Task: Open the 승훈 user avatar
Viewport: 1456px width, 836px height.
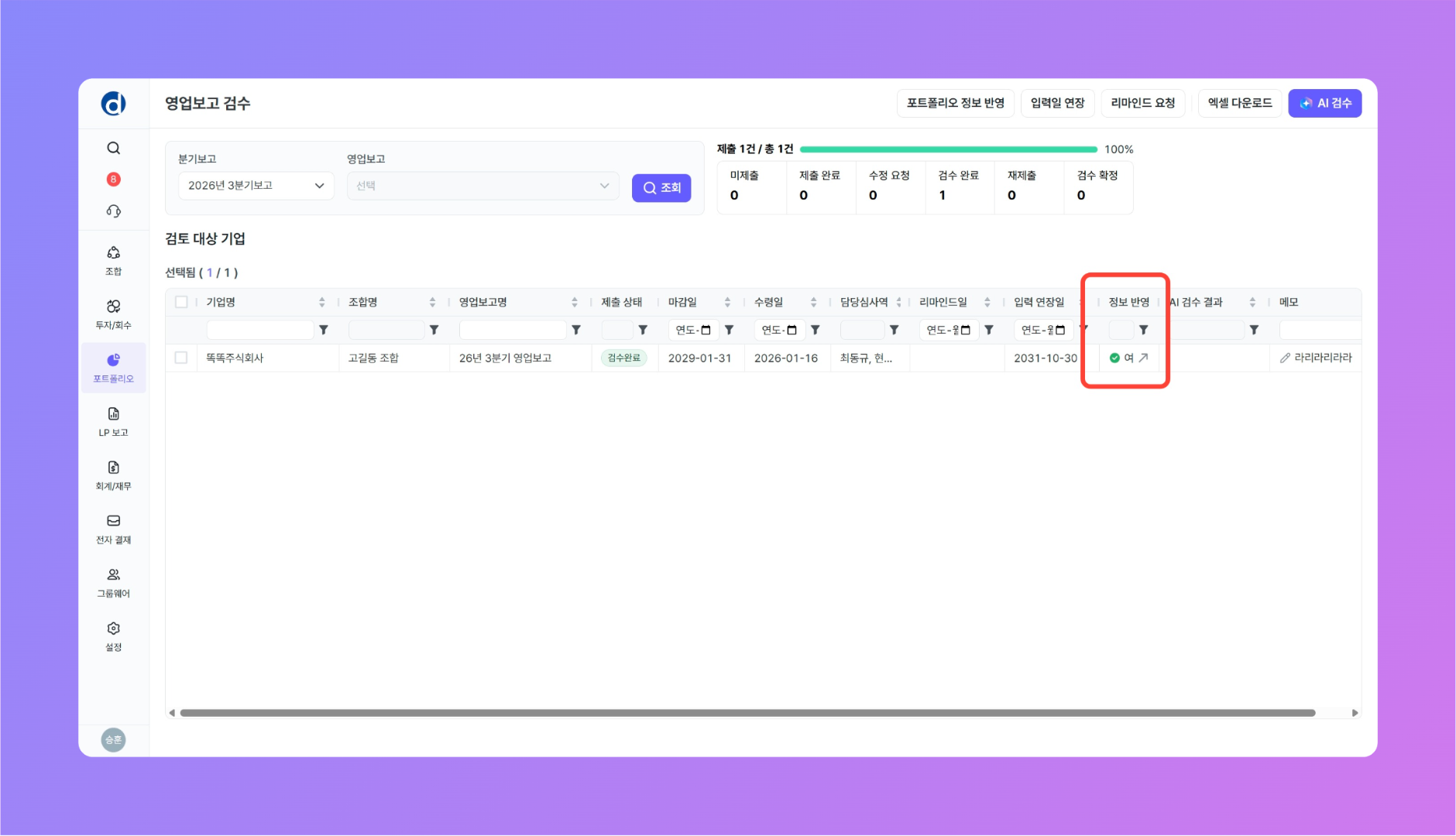Action: click(x=113, y=740)
